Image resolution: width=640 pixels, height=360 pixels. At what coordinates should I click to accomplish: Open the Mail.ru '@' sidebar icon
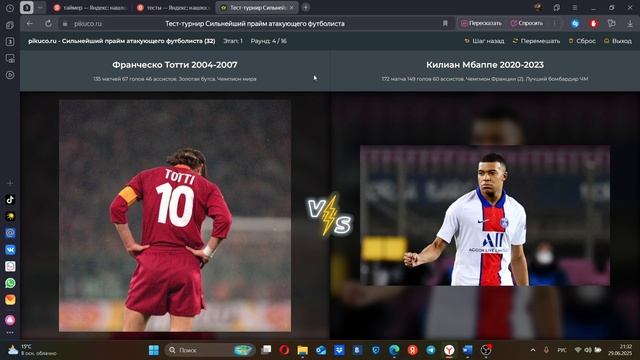pyautogui.click(x=10, y=233)
